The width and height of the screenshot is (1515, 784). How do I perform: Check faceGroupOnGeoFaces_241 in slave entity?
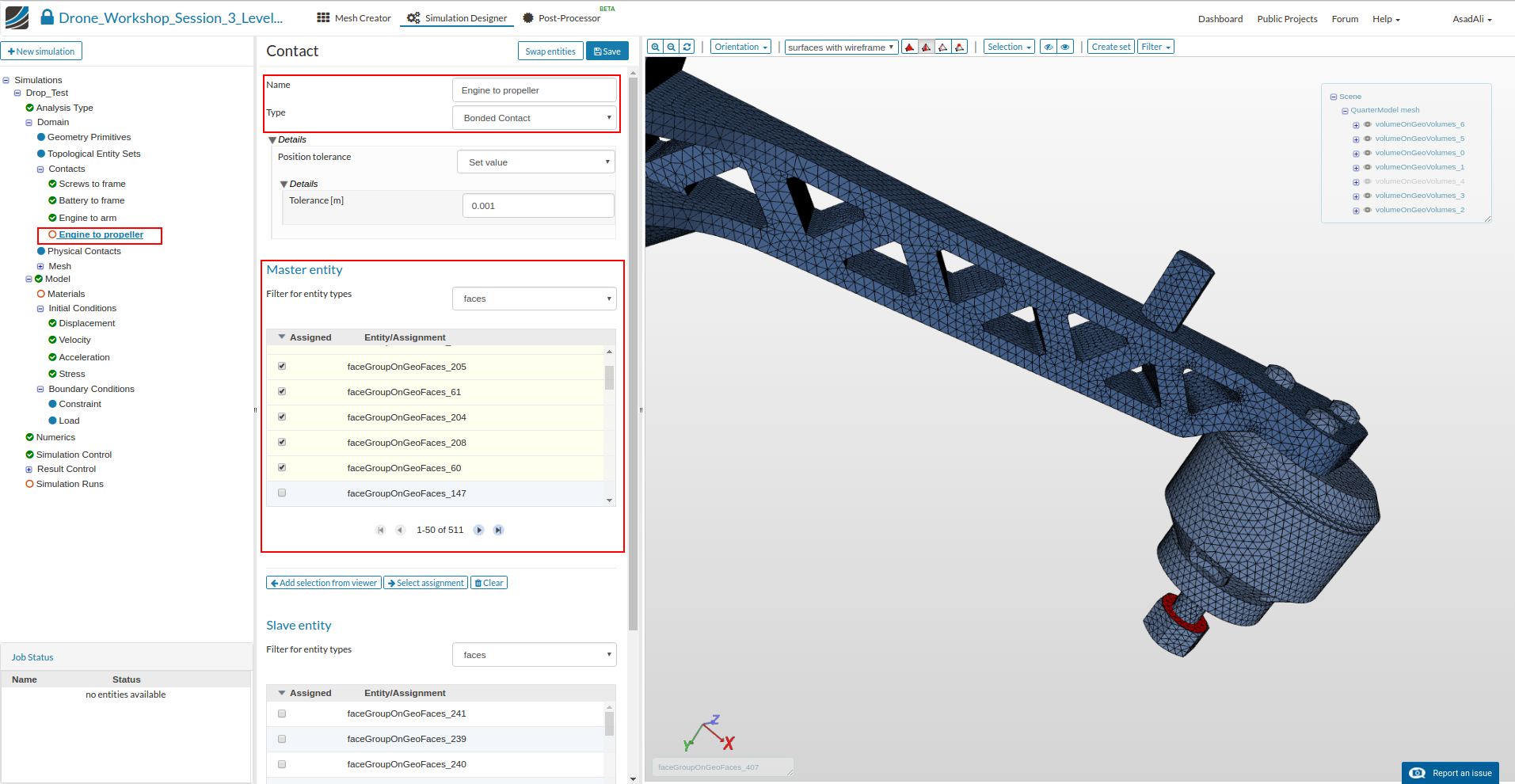(282, 714)
